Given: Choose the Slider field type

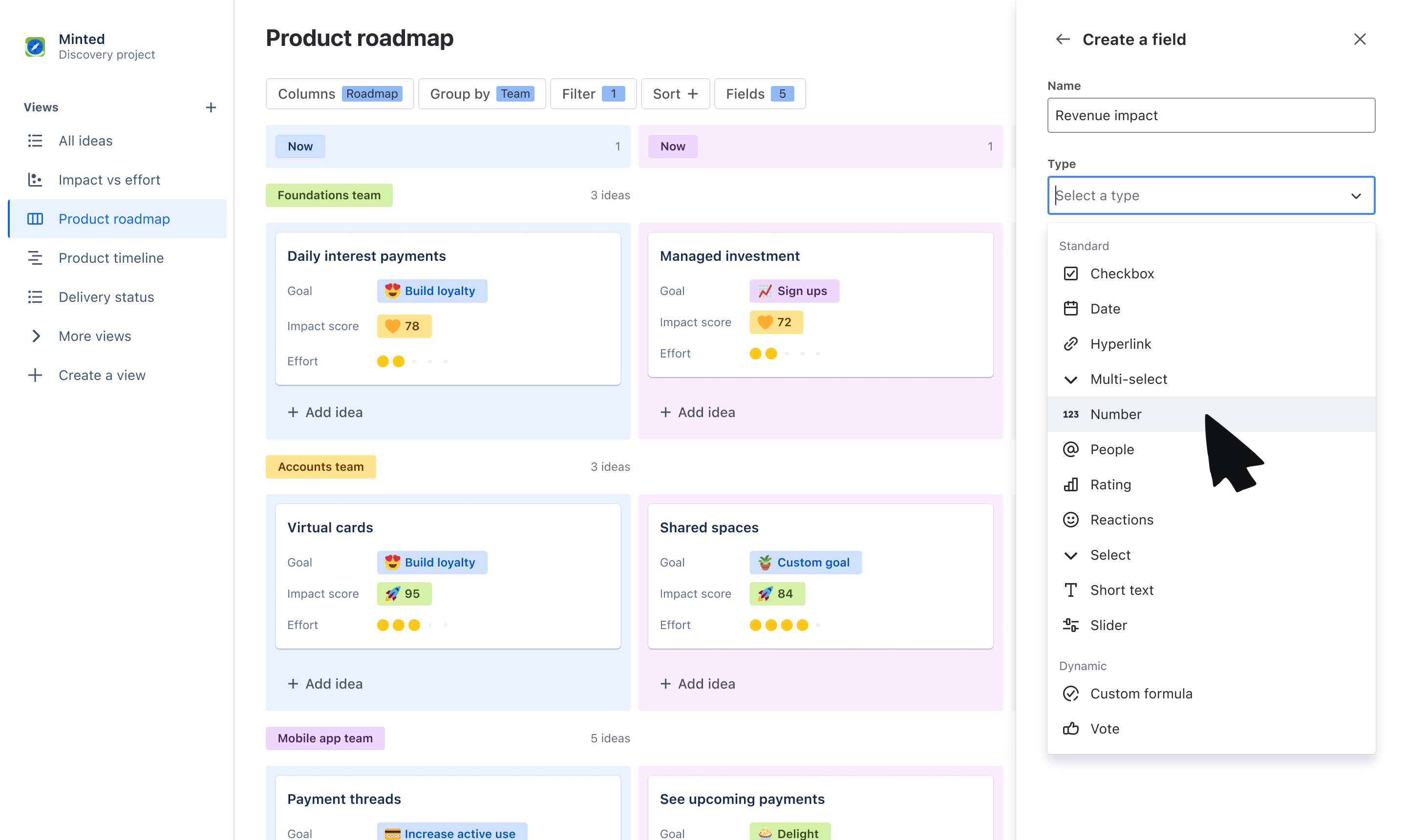Looking at the screenshot, I should (x=1108, y=625).
